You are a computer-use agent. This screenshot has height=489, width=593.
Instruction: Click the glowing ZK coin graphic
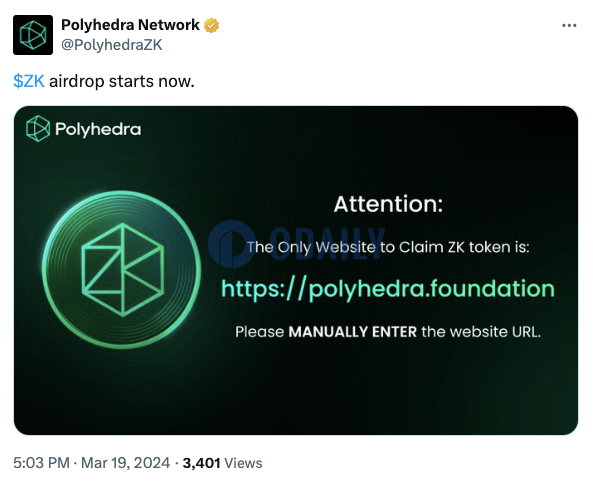click(121, 269)
